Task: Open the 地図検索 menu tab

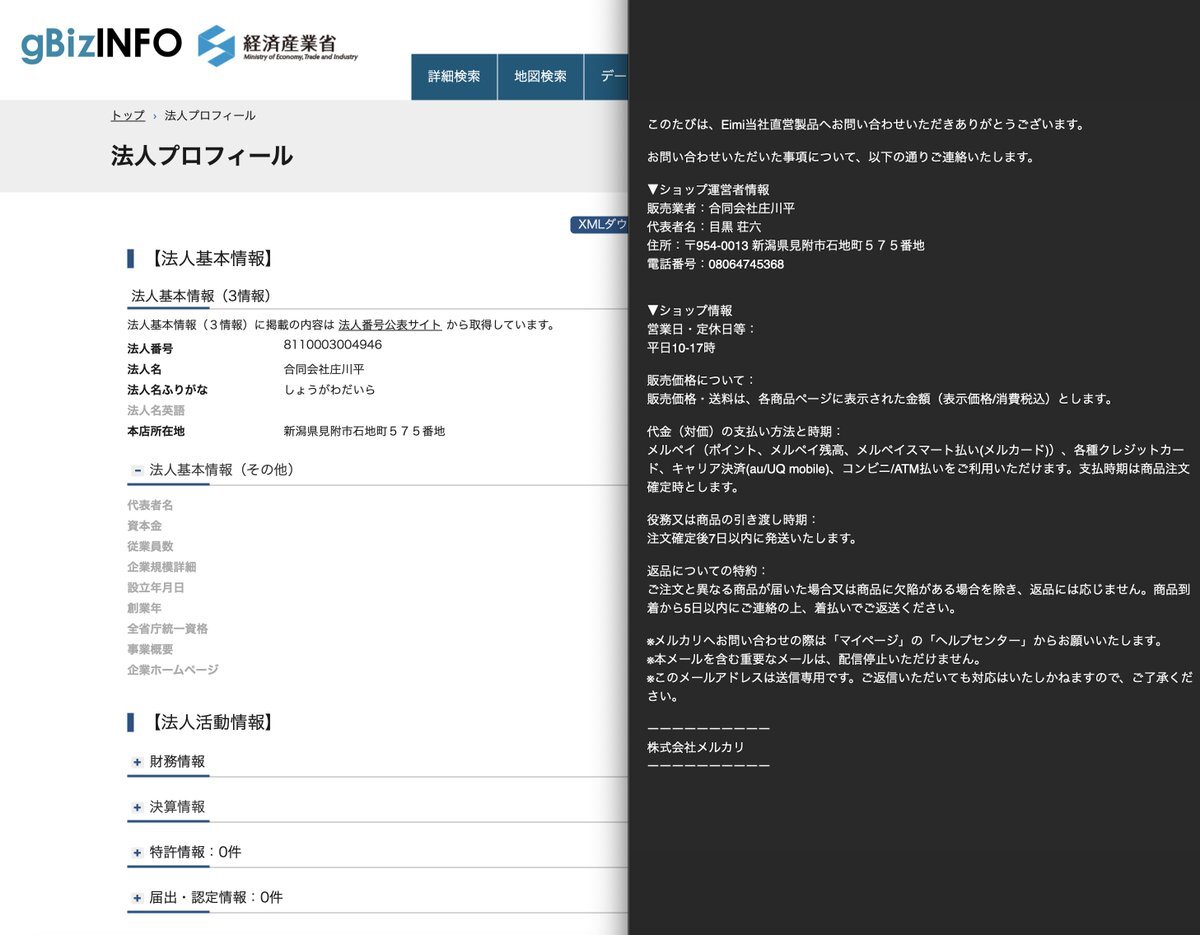Action: pyautogui.click(x=541, y=77)
